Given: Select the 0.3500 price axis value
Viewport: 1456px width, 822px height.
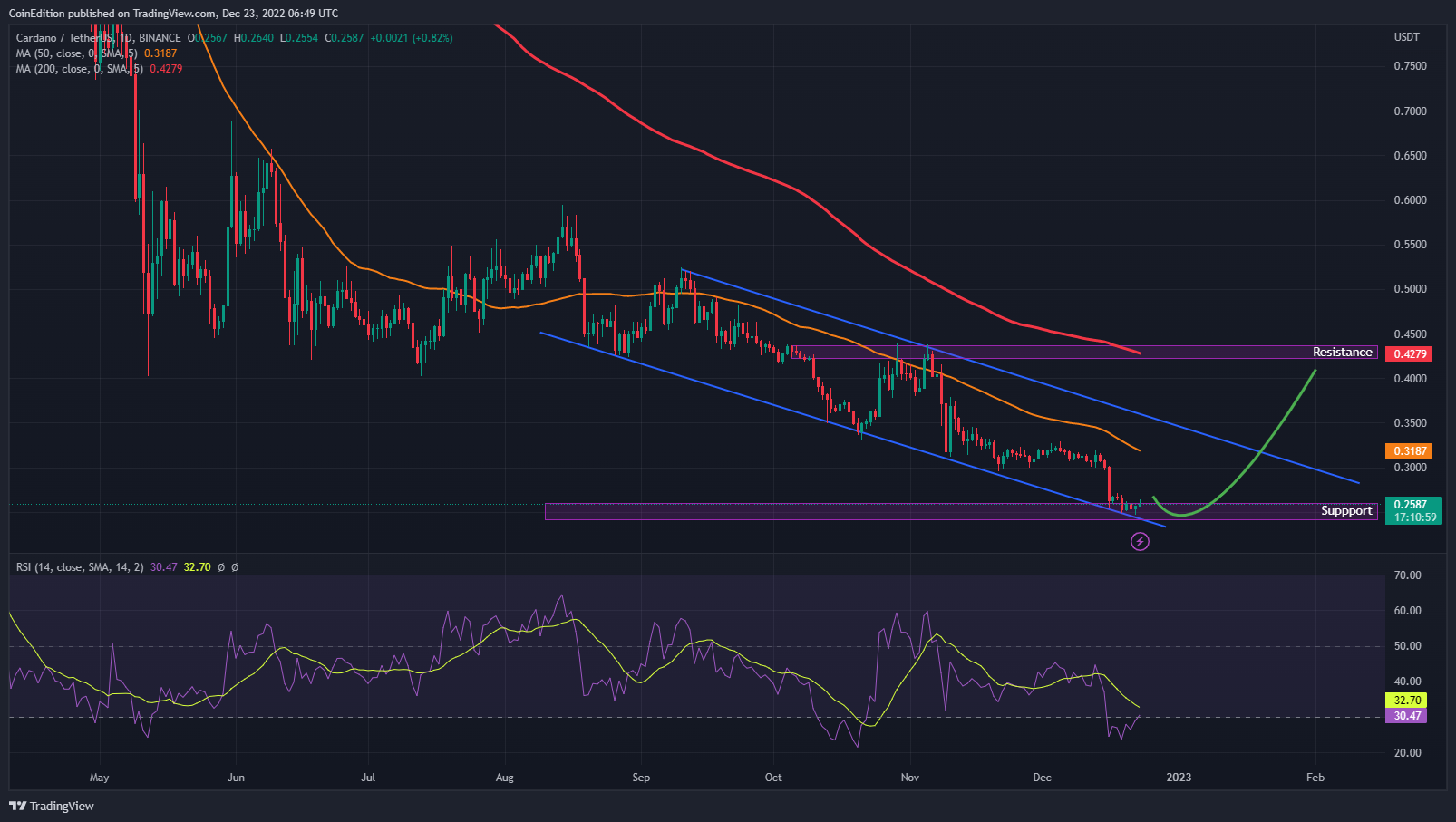Looking at the screenshot, I should [x=1410, y=423].
